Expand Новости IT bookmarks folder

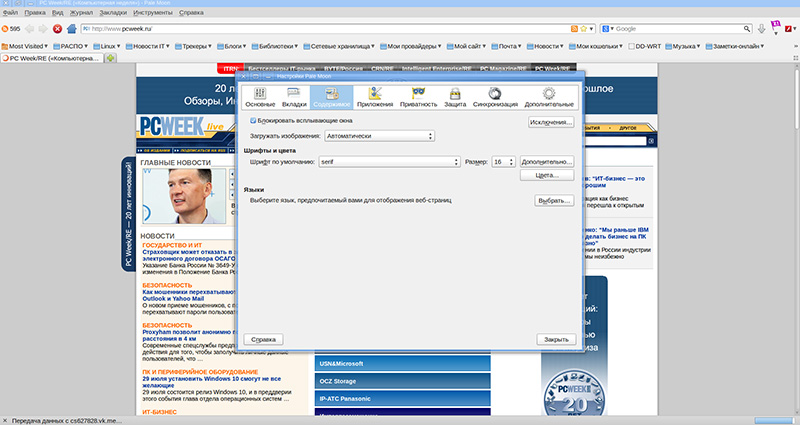click(147, 46)
